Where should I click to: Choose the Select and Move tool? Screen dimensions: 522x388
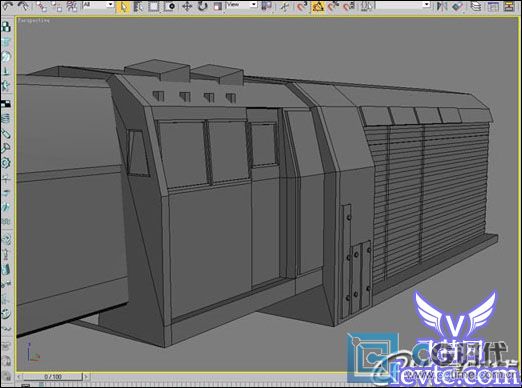click(187, 6)
